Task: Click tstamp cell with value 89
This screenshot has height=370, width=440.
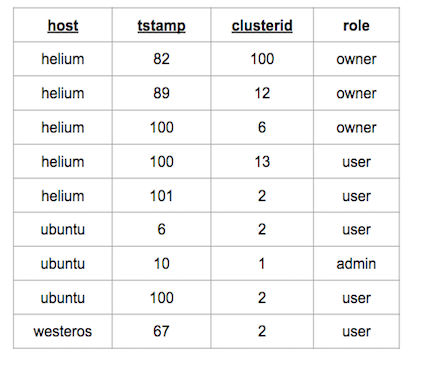Action: click(161, 93)
